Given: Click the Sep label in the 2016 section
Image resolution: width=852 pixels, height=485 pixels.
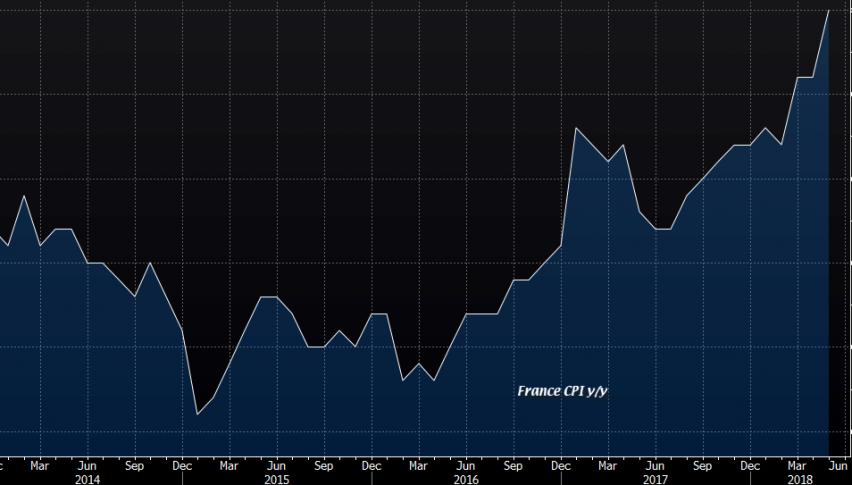Looking at the screenshot, I should coord(513,466).
